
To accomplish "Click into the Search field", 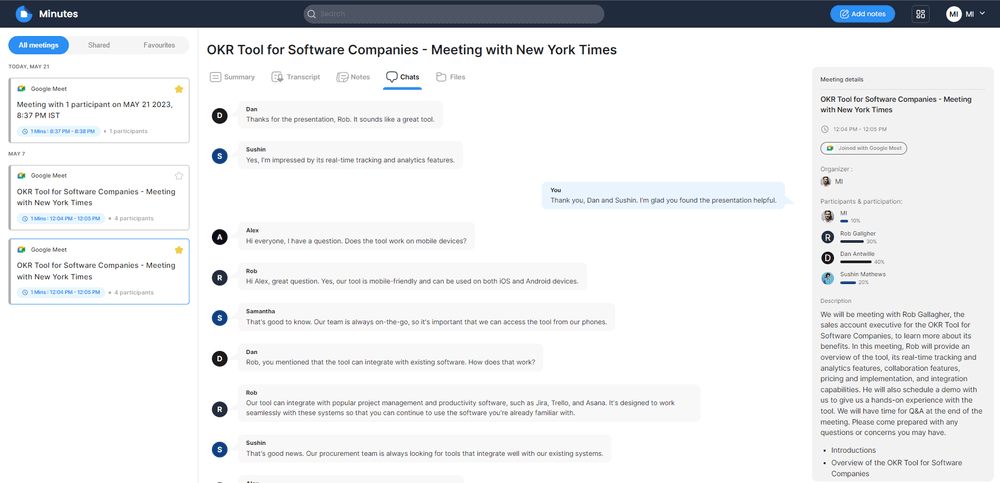I will (x=454, y=14).
